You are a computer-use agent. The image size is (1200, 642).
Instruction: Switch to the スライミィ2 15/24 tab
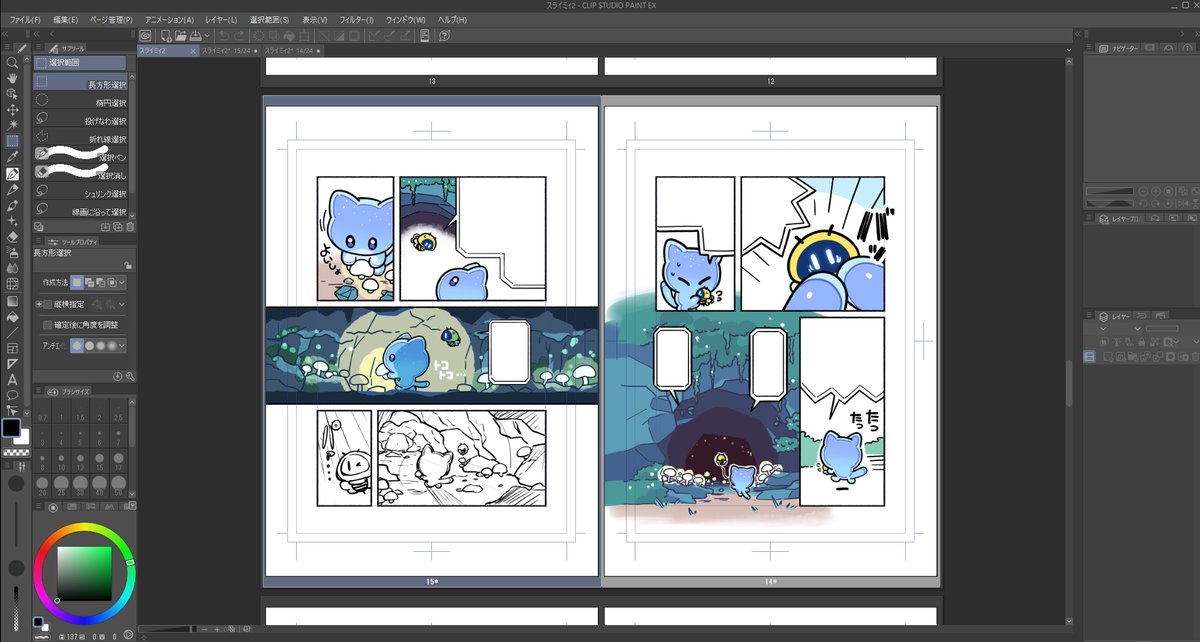tap(230, 51)
